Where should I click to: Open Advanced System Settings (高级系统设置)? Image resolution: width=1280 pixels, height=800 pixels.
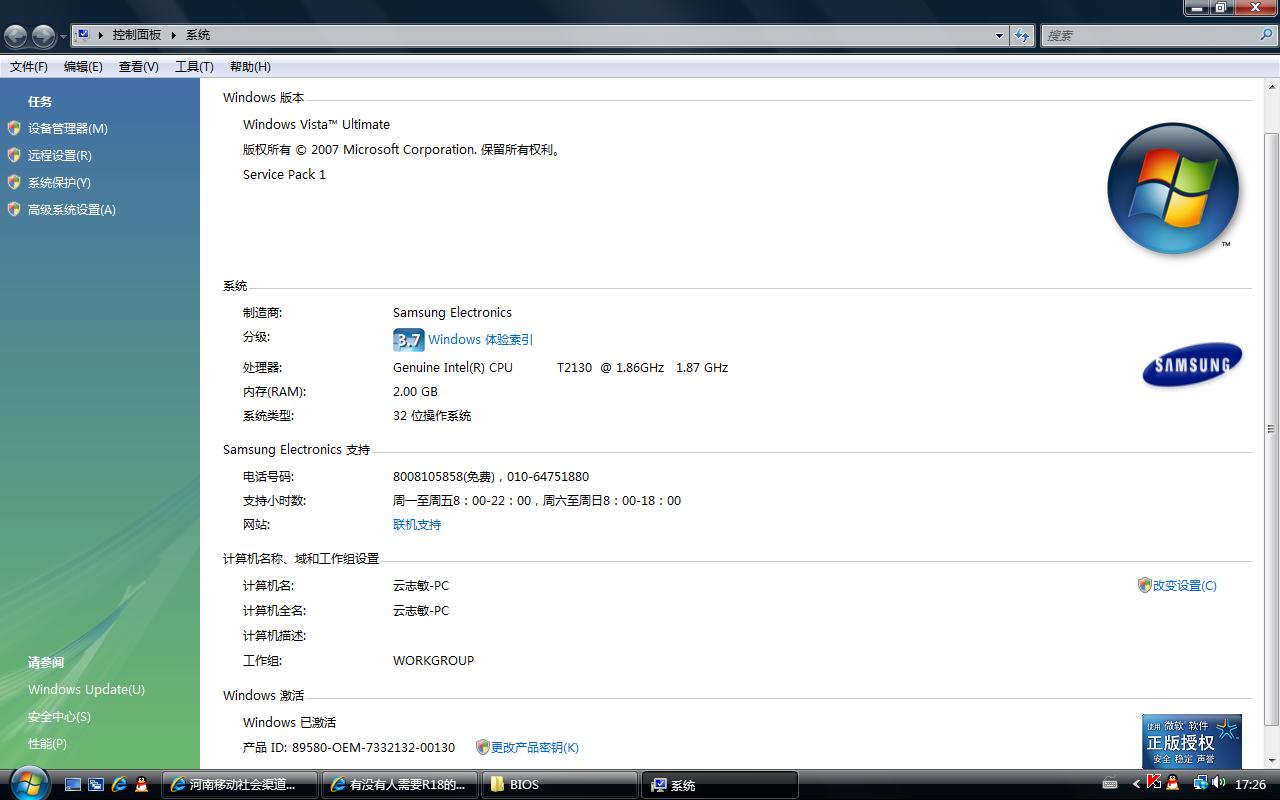[72, 209]
